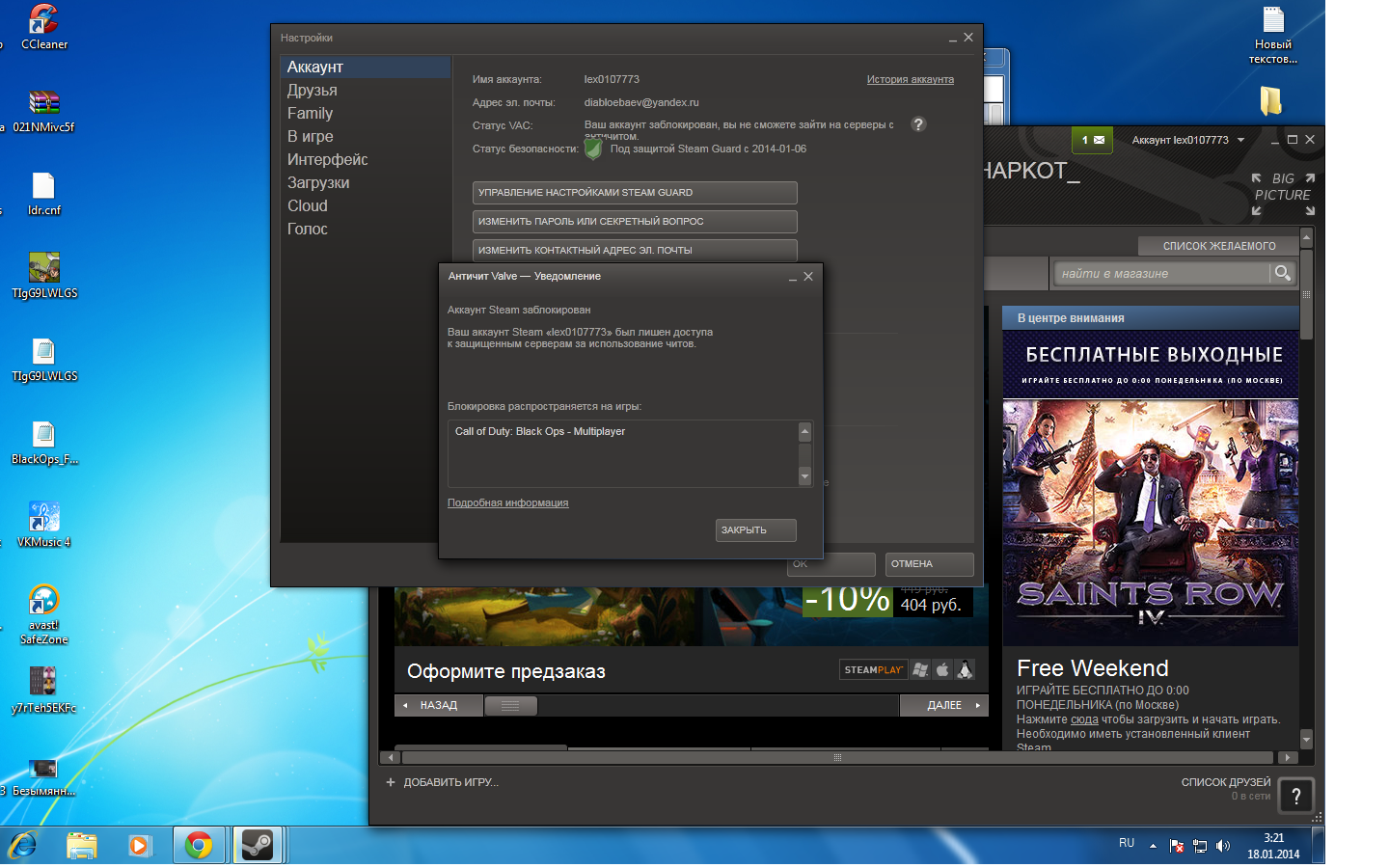Open Windows Explorer from taskbar
This screenshot has width=1389, height=868.
[82, 846]
